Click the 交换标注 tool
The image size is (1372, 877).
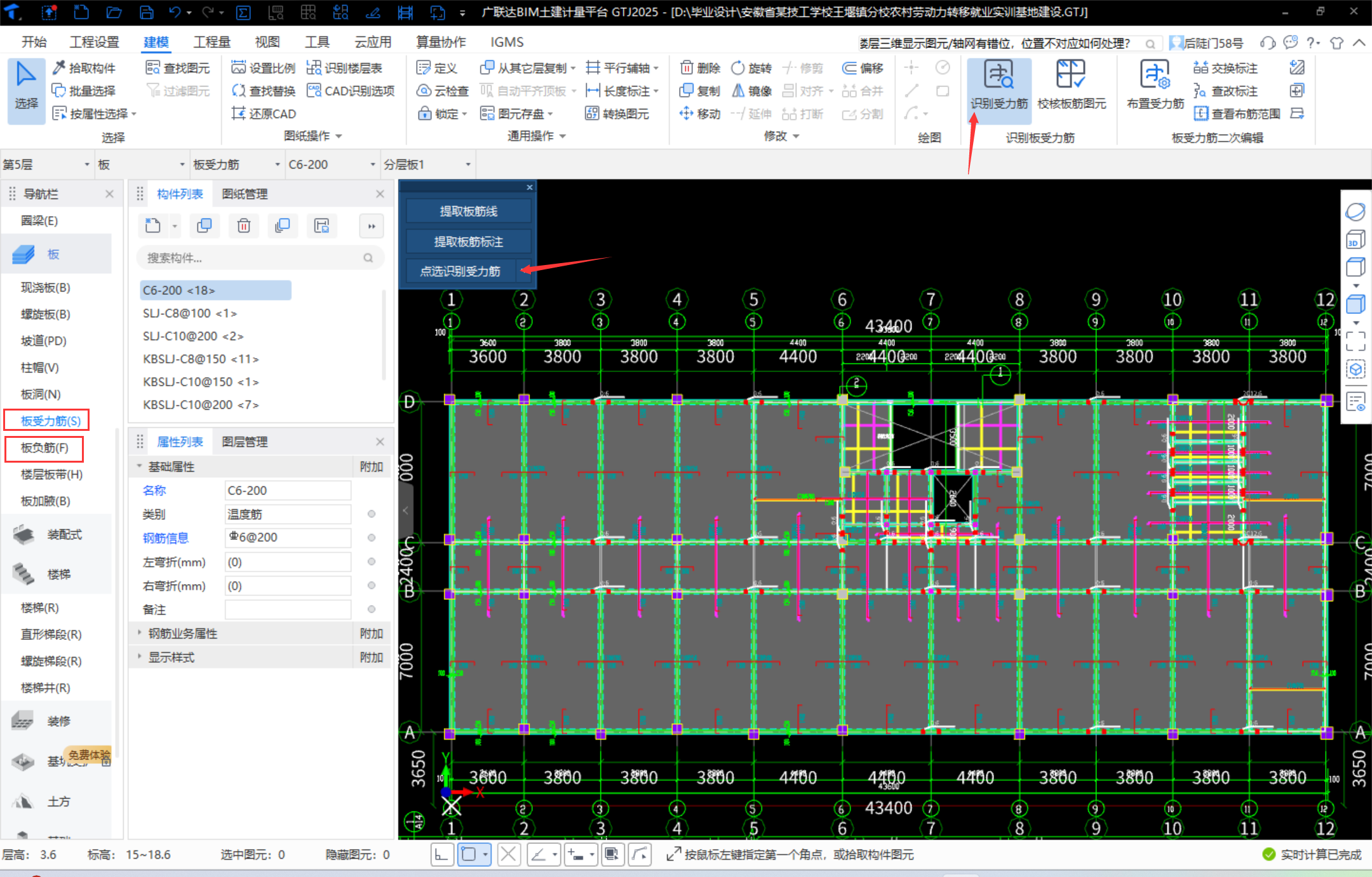tap(1225, 68)
